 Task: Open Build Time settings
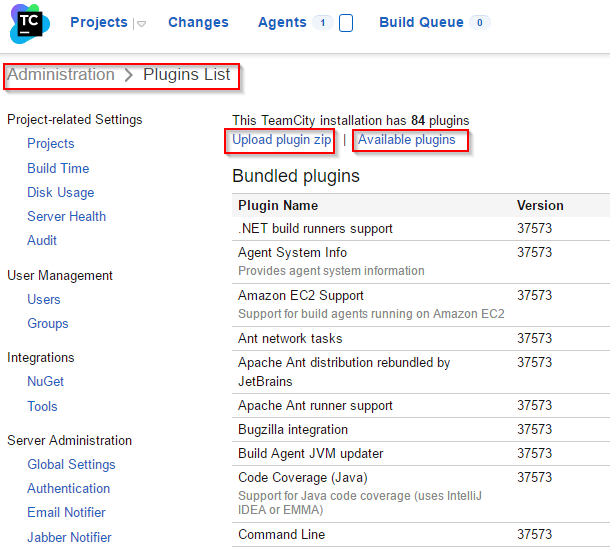[x=58, y=168]
